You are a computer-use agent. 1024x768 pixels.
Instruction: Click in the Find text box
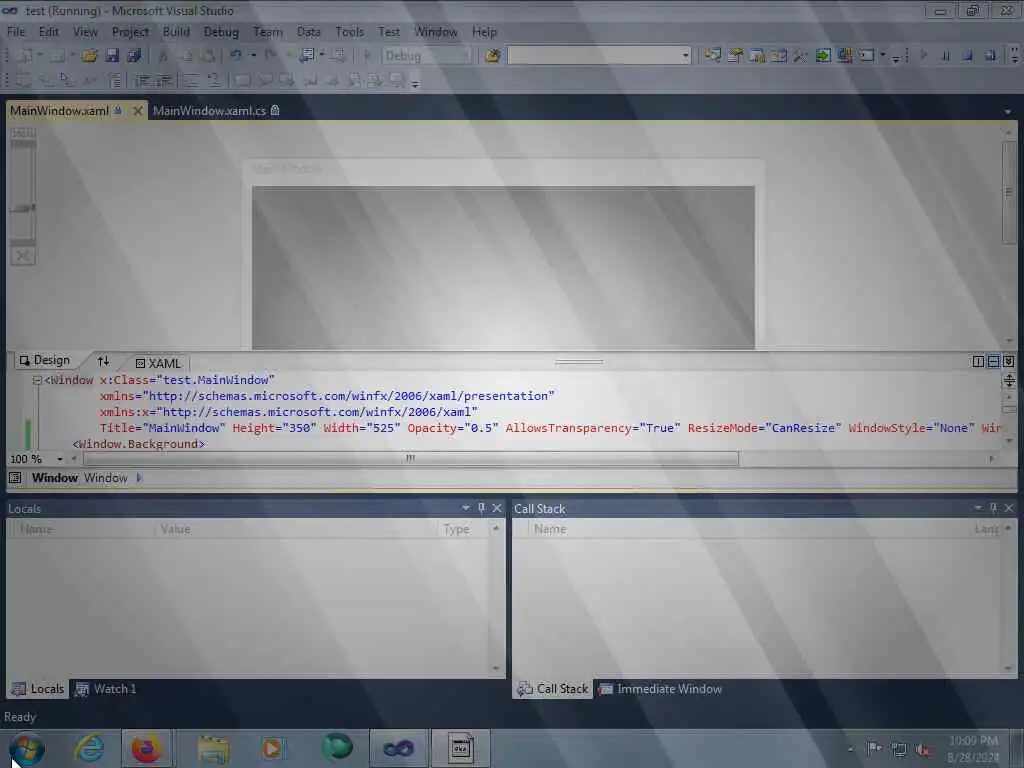coord(593,56)
